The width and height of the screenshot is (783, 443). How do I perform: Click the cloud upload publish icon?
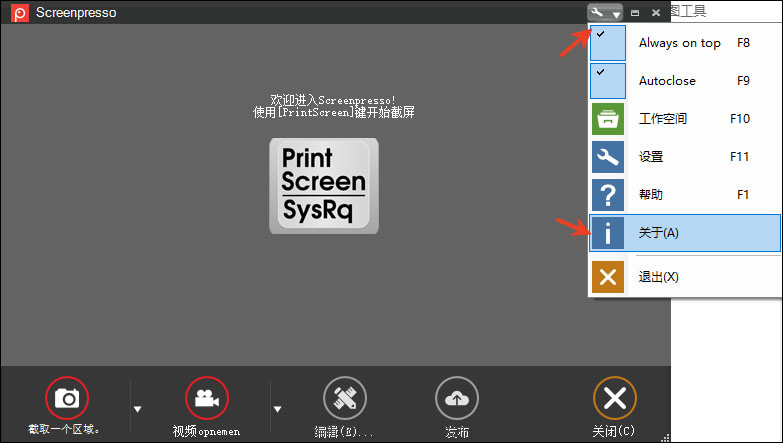coord(457,398)
